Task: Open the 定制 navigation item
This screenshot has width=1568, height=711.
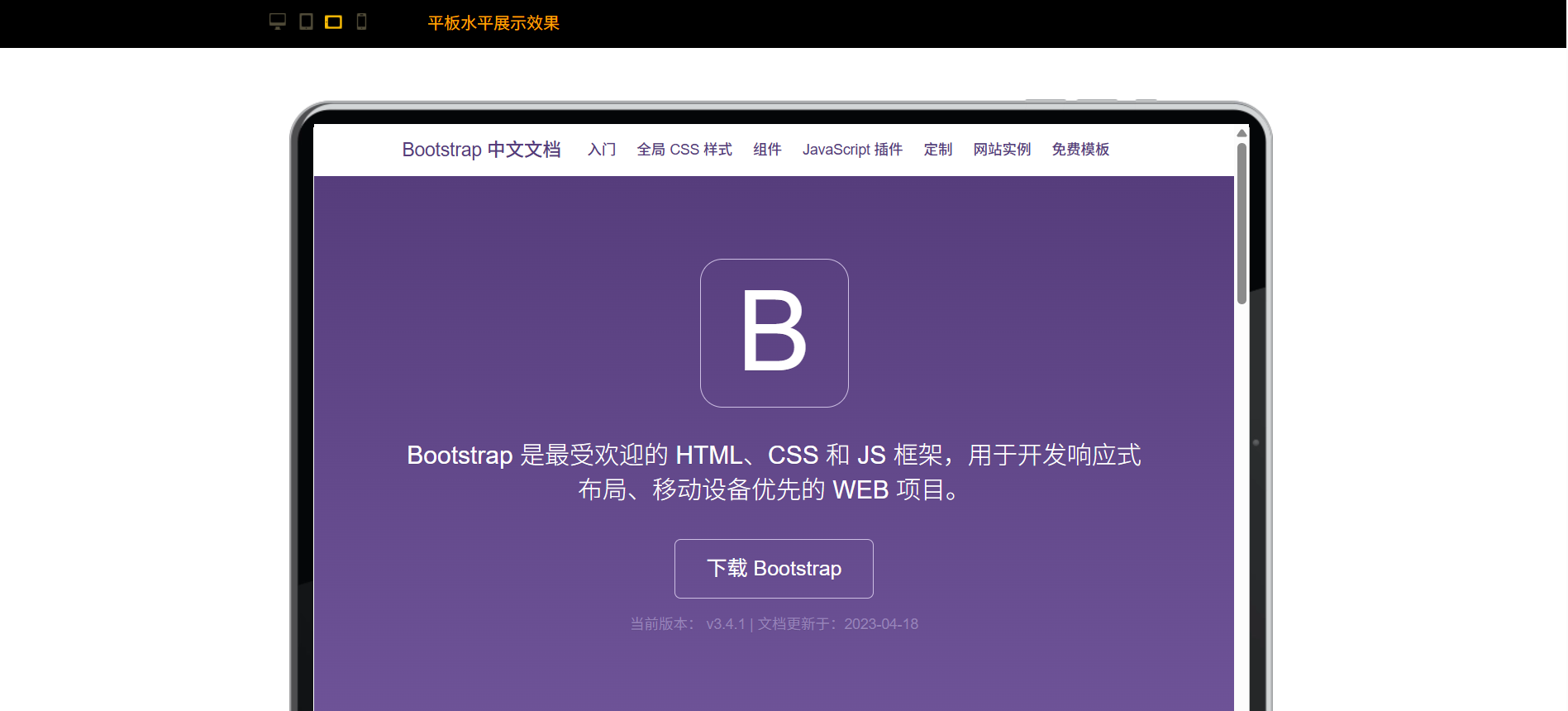Action: pos(938,150)
